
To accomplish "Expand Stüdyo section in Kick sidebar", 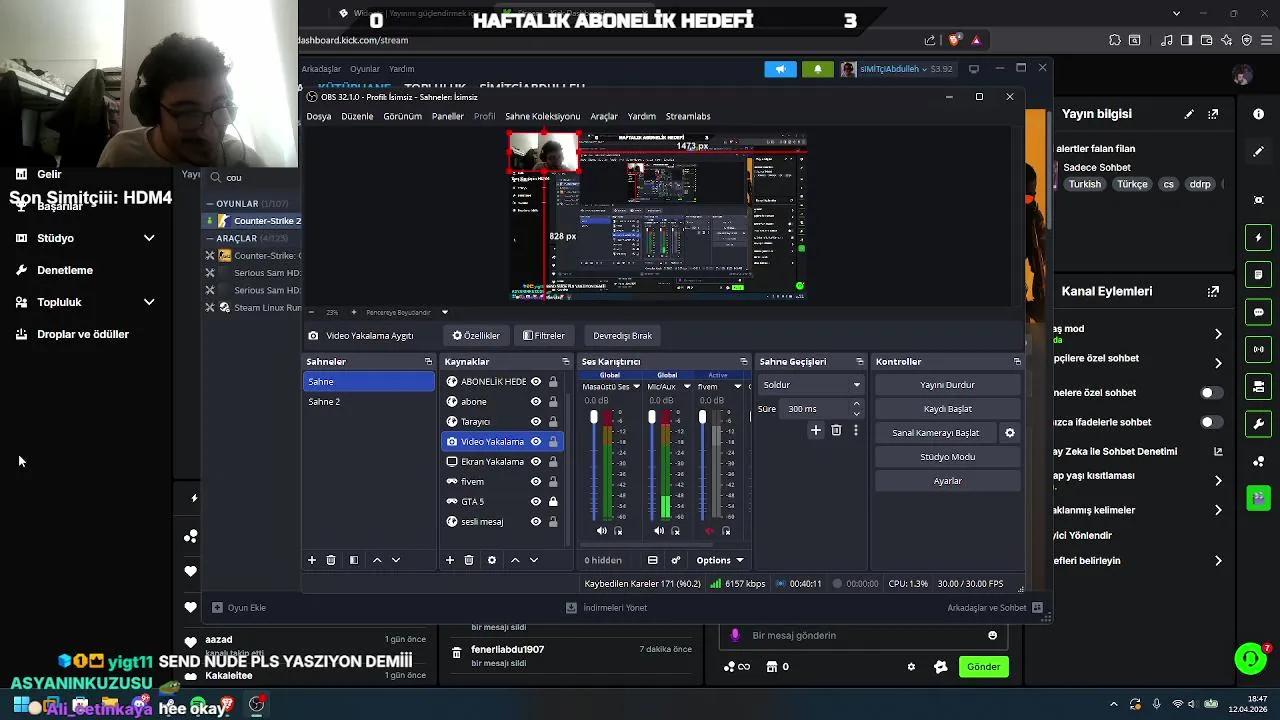I will 149,238.
